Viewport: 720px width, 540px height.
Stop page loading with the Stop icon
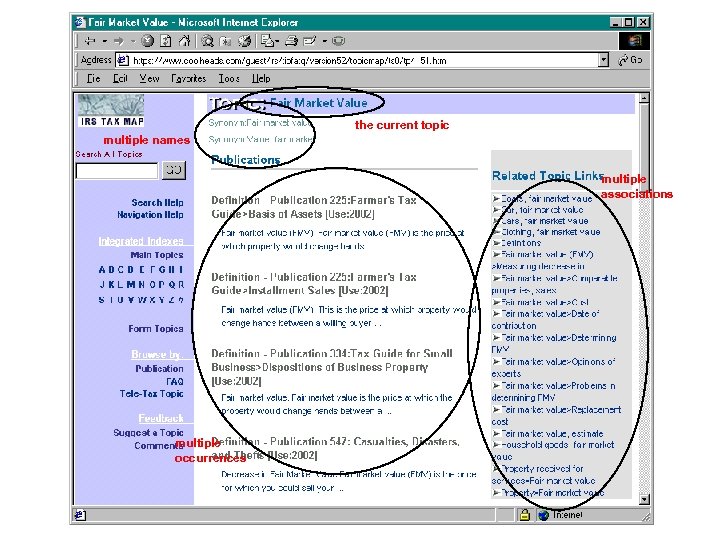click(147, 41)
